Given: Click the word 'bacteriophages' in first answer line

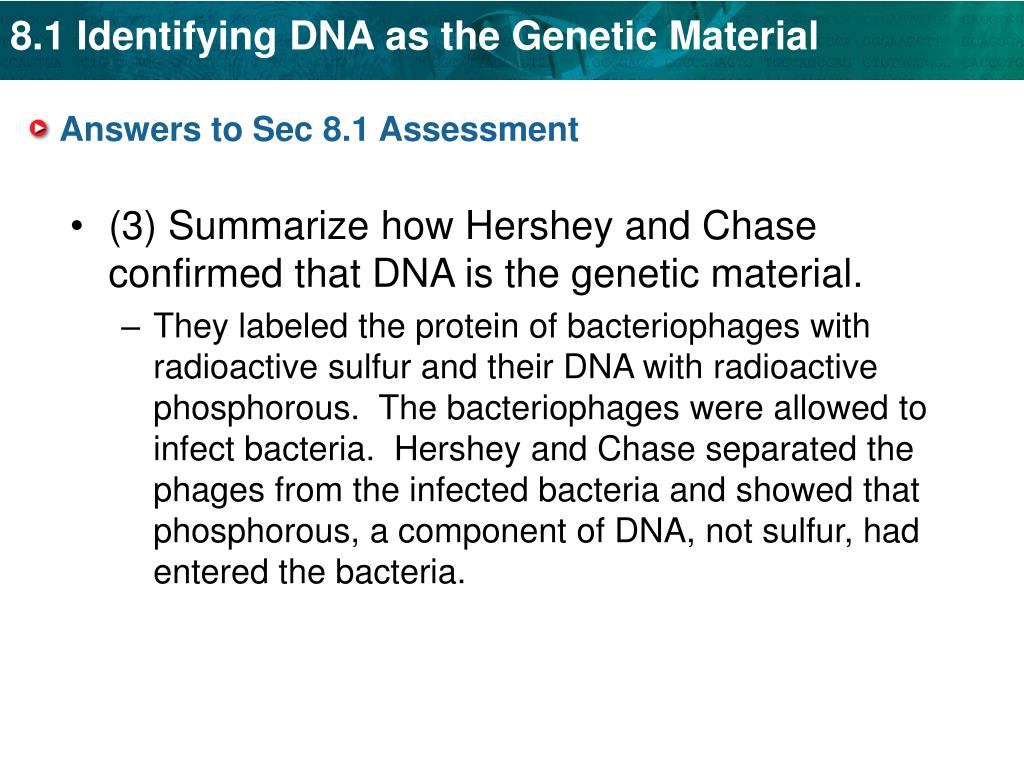Looking at the screenshot, I should [x=682, y=327].
